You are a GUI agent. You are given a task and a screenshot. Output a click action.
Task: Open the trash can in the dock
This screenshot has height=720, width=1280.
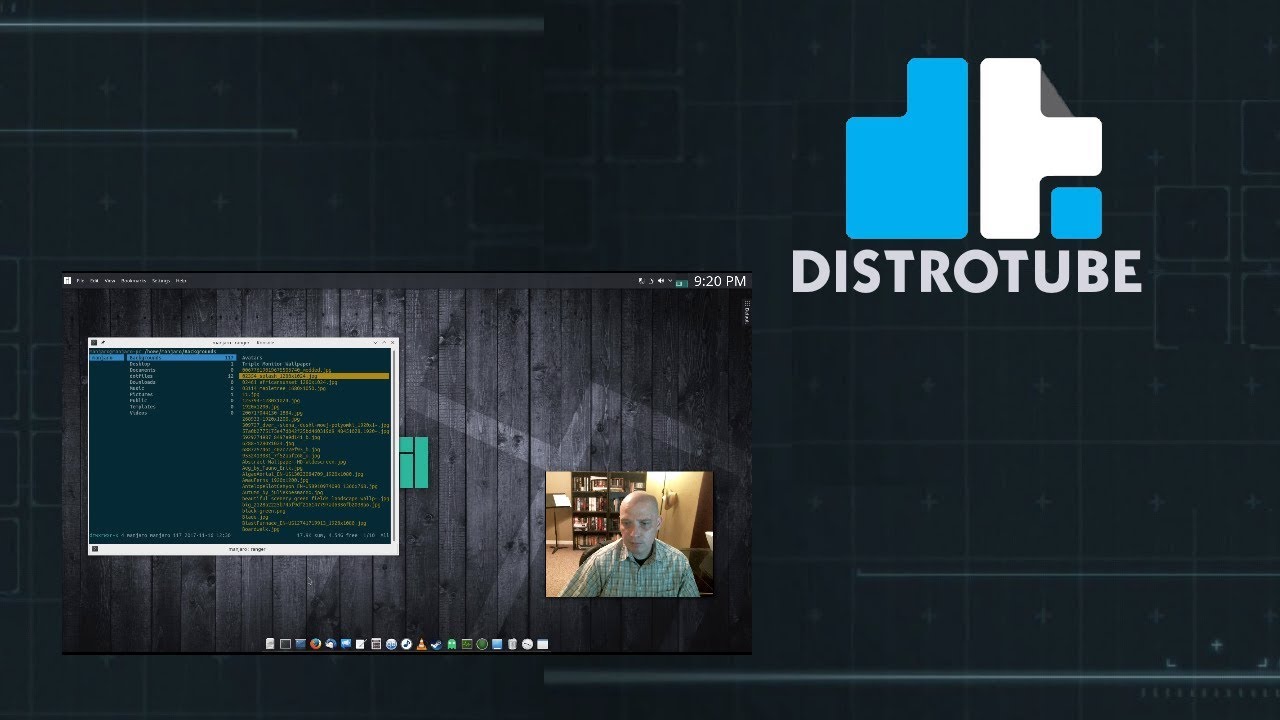point(512,644)
